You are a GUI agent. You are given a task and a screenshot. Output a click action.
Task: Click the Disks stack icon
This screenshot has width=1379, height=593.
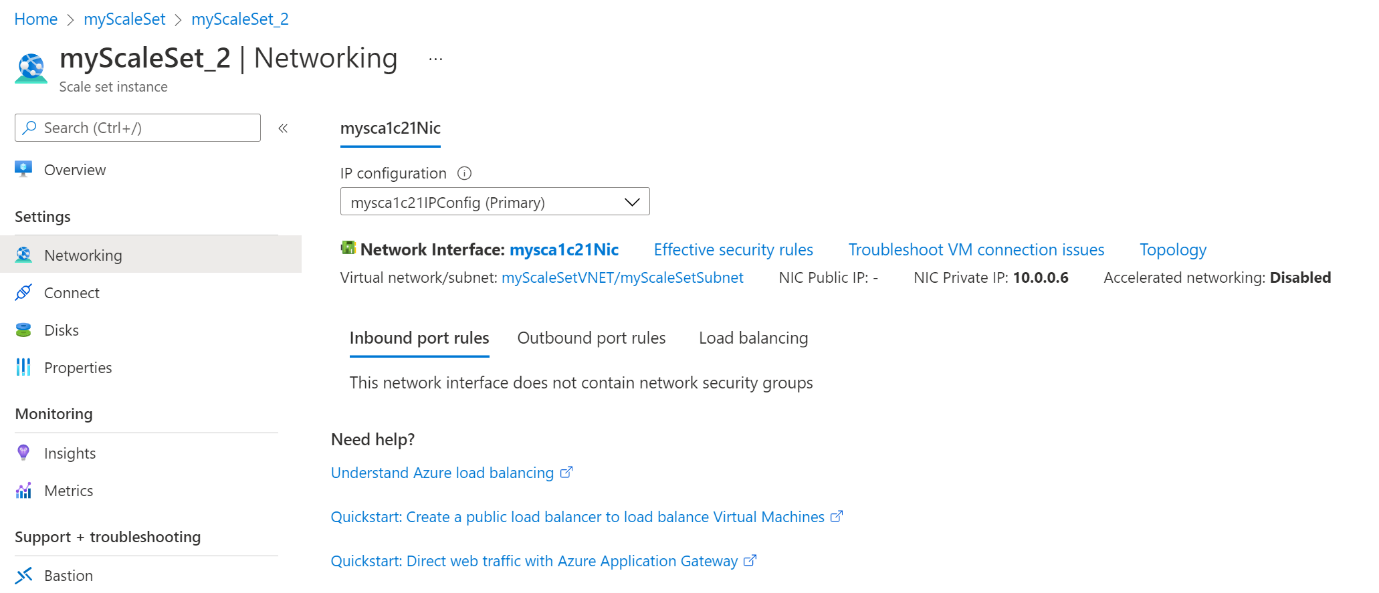pyautogui.click(x=24, y=330)
